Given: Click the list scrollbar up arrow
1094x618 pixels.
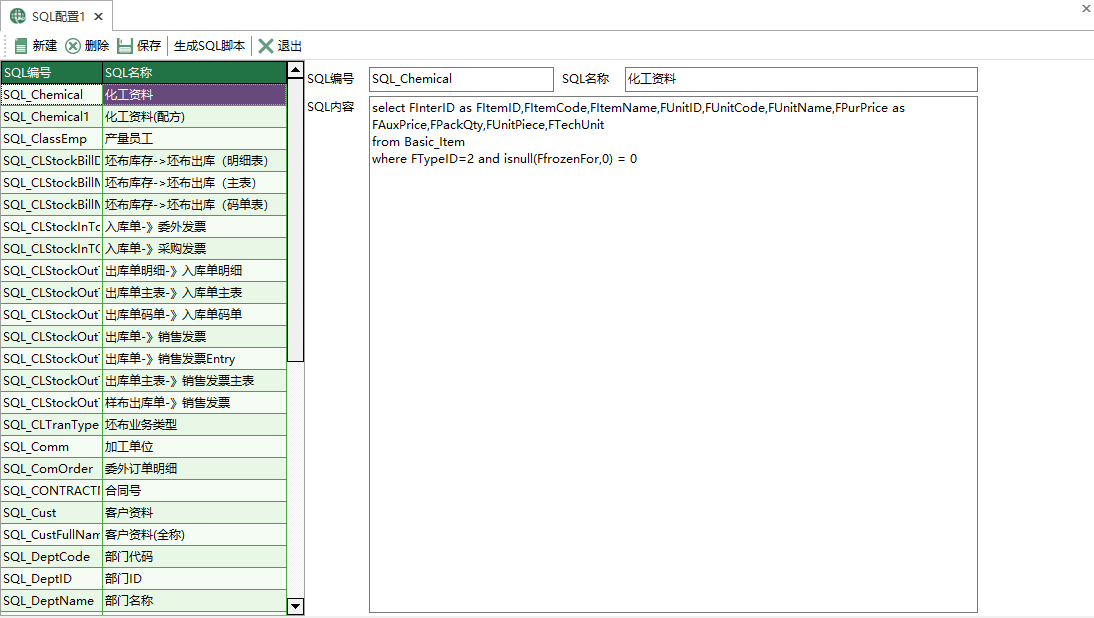Looking at the screenshot, I should click(x=296, y=70).
